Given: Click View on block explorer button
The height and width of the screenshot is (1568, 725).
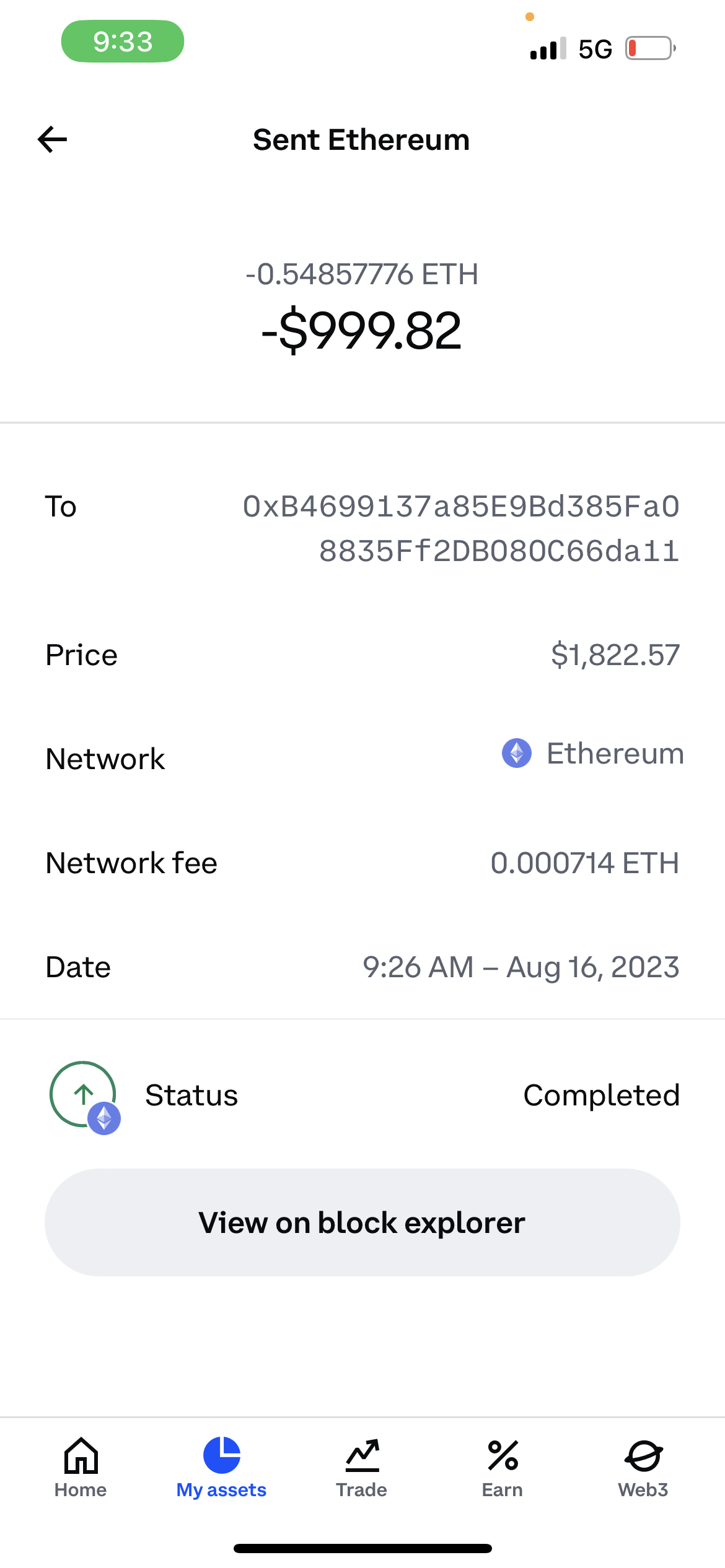Looking at the screenshot, I should [x=362, y=1222].
